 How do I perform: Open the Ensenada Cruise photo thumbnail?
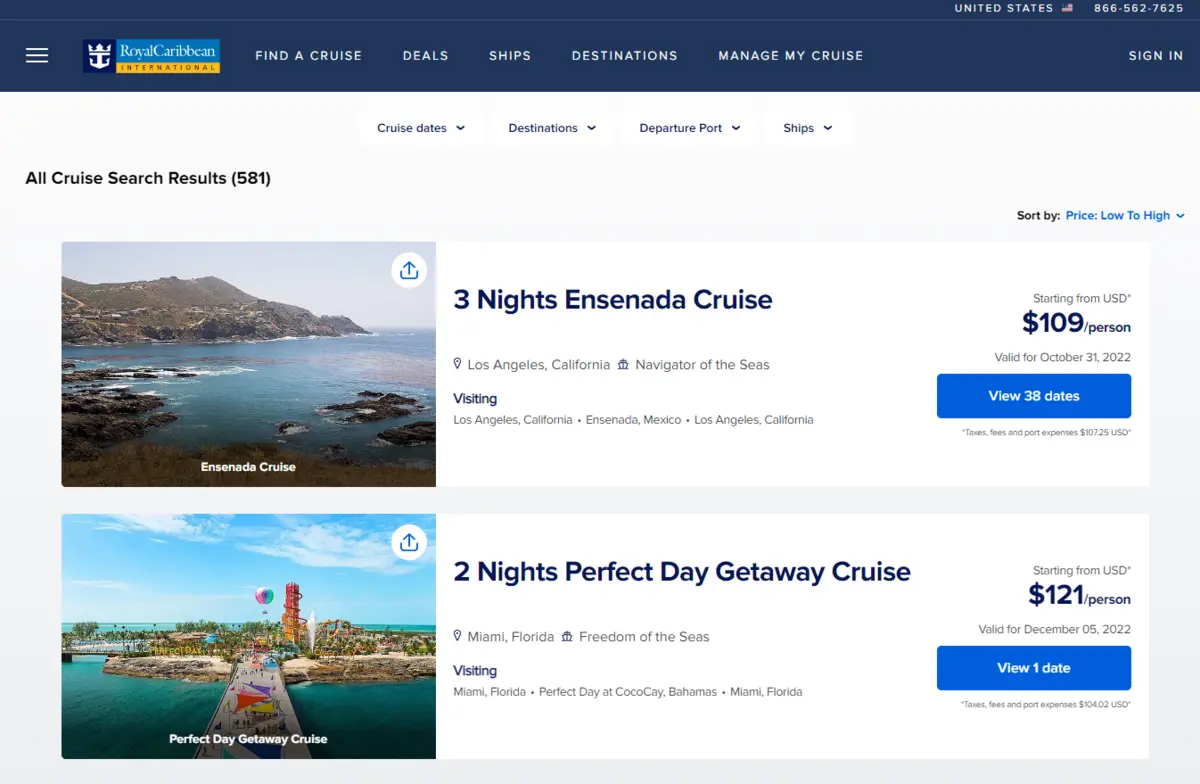coord(248,364)
